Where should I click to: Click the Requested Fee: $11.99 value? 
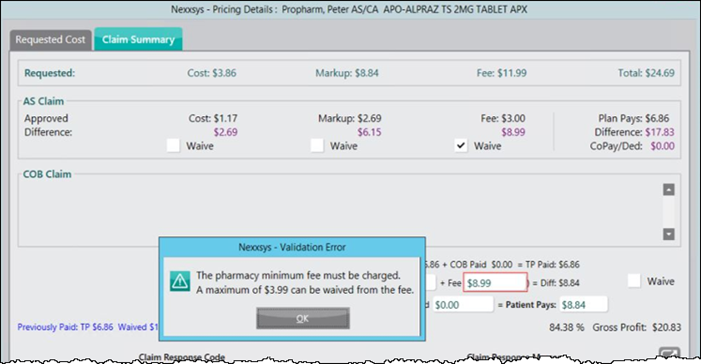502,73
